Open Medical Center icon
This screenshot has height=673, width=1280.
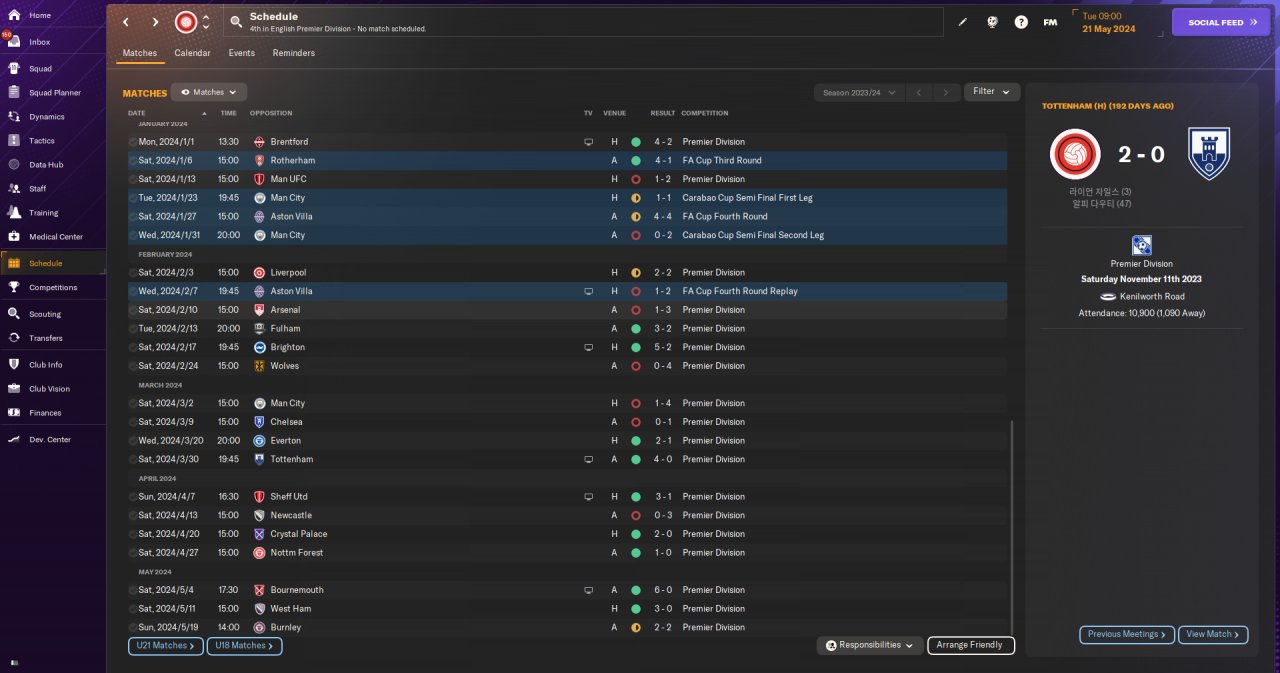click(14, 237)
